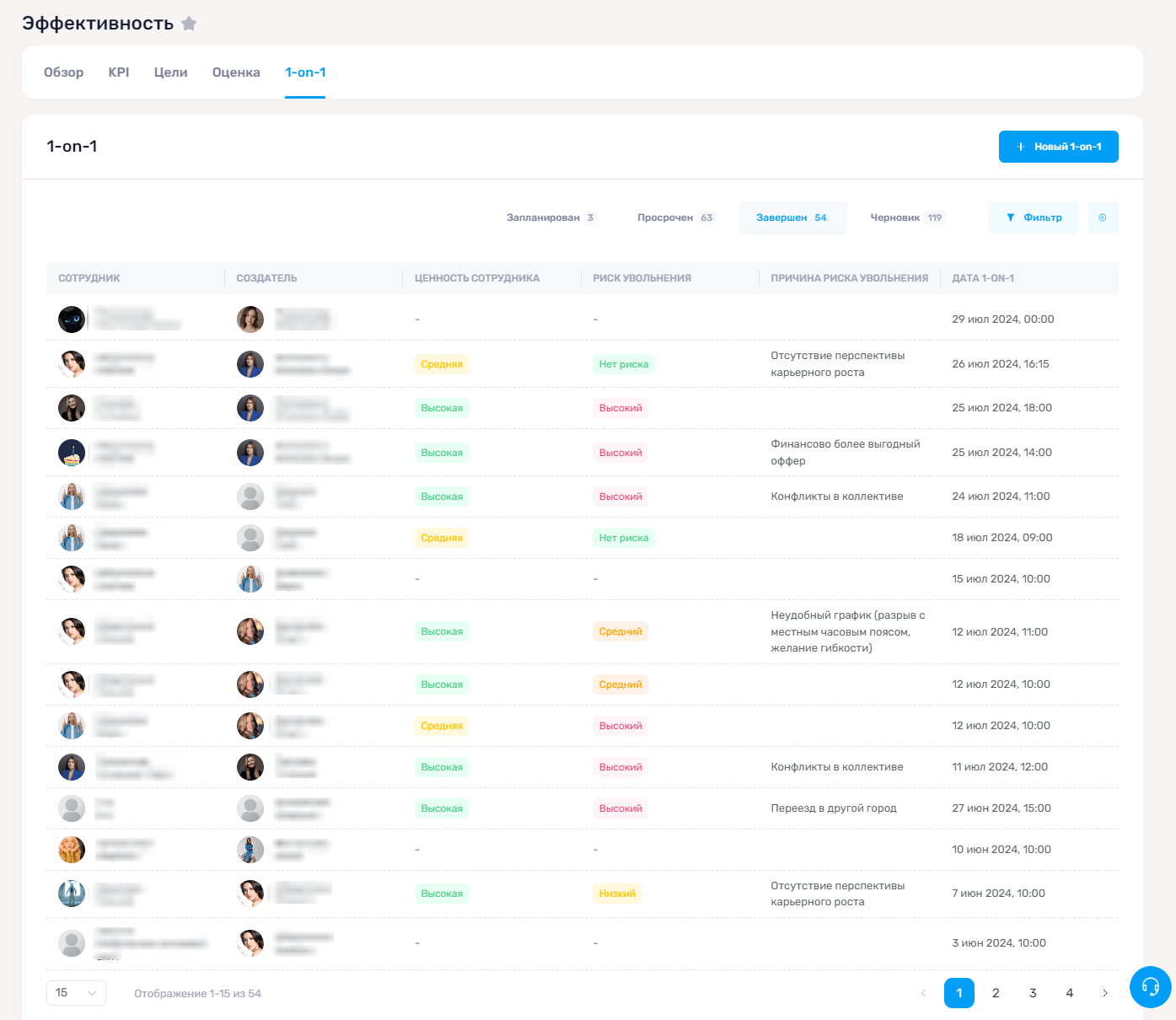Open employee avatar in 18 июл 2024, 09:00 row
The image size is (1176, 1020).
pyautogui.click(x=72, y=538)
